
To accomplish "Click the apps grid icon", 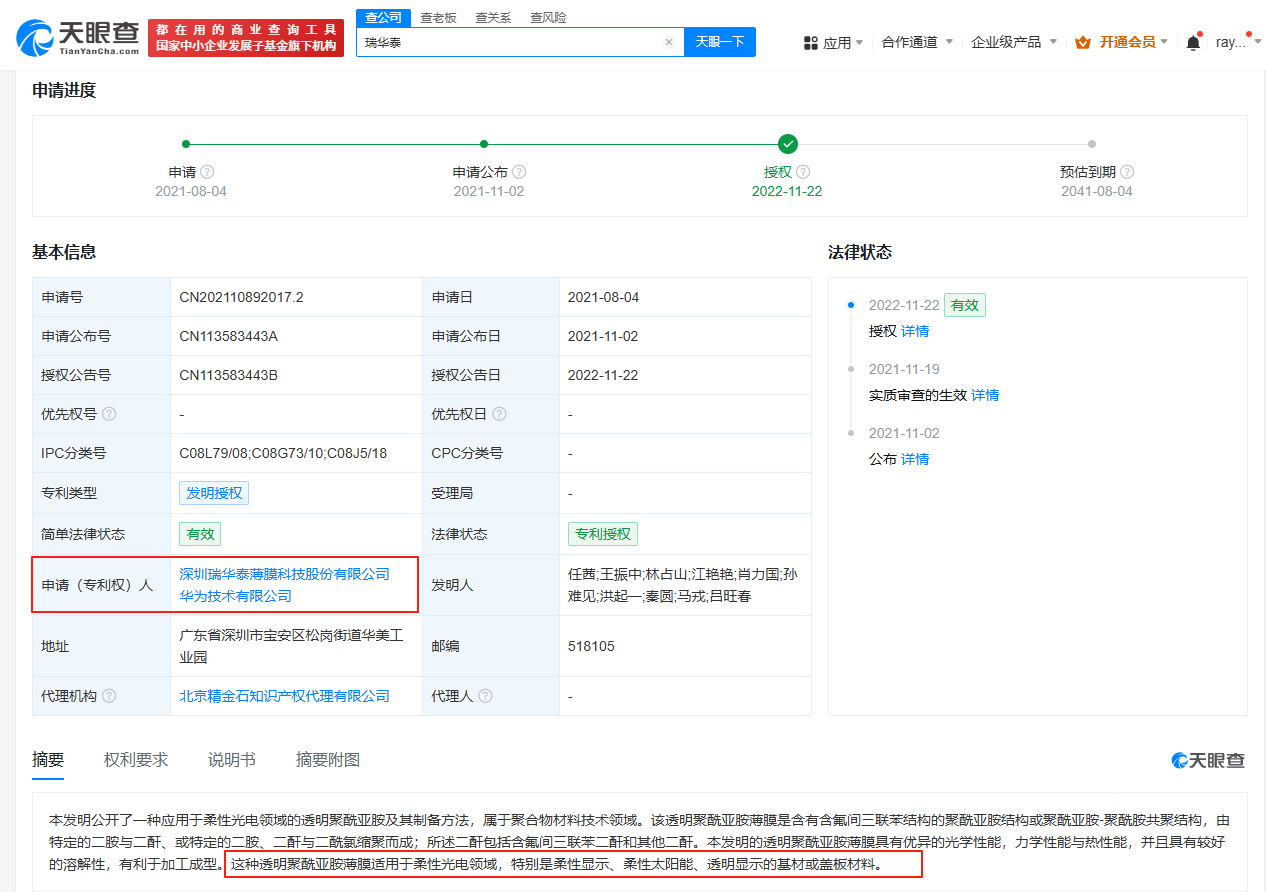I will tap(811, 43).
